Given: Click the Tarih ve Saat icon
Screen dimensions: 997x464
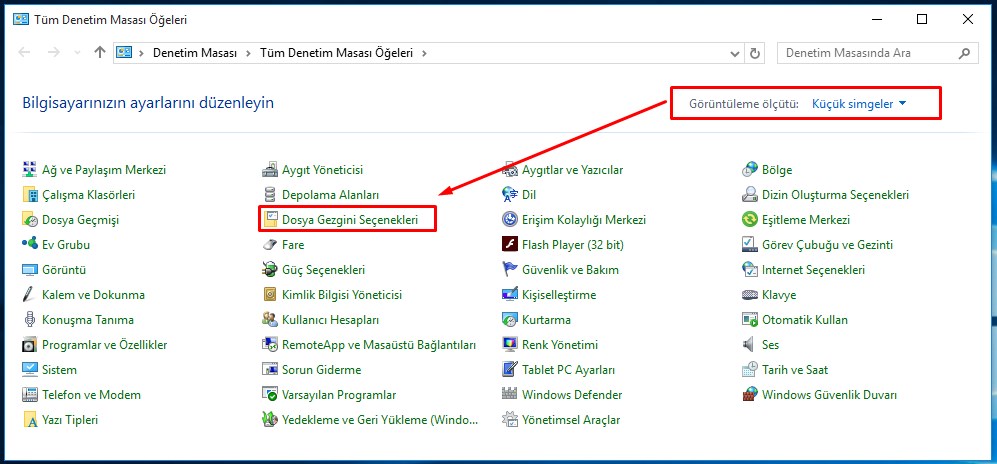Looking at the screenshot, I should pos(750,370).
